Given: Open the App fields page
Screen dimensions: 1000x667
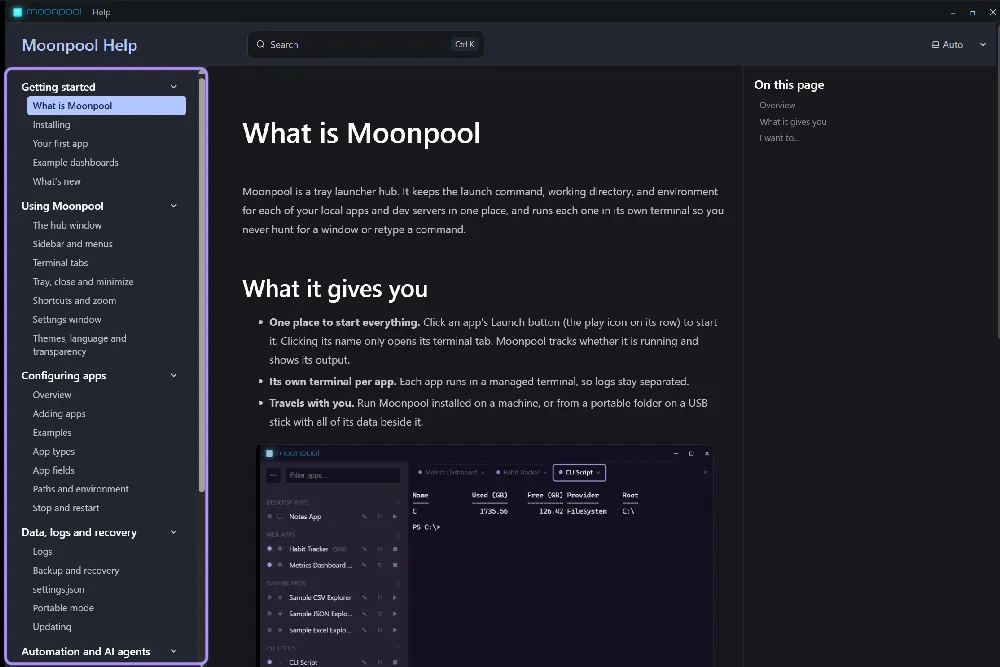Looking at the screenshot, I should tap(54, 471).
